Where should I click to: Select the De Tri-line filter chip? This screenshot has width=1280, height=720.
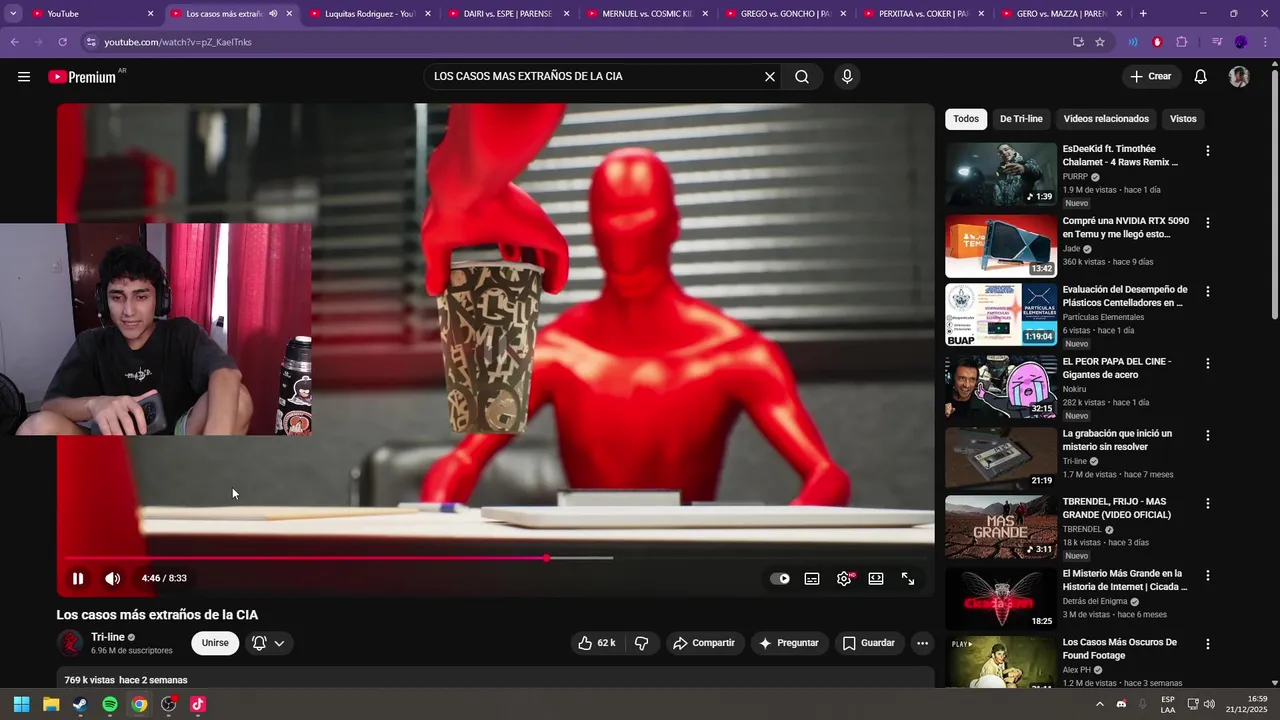pos(1021,119)
